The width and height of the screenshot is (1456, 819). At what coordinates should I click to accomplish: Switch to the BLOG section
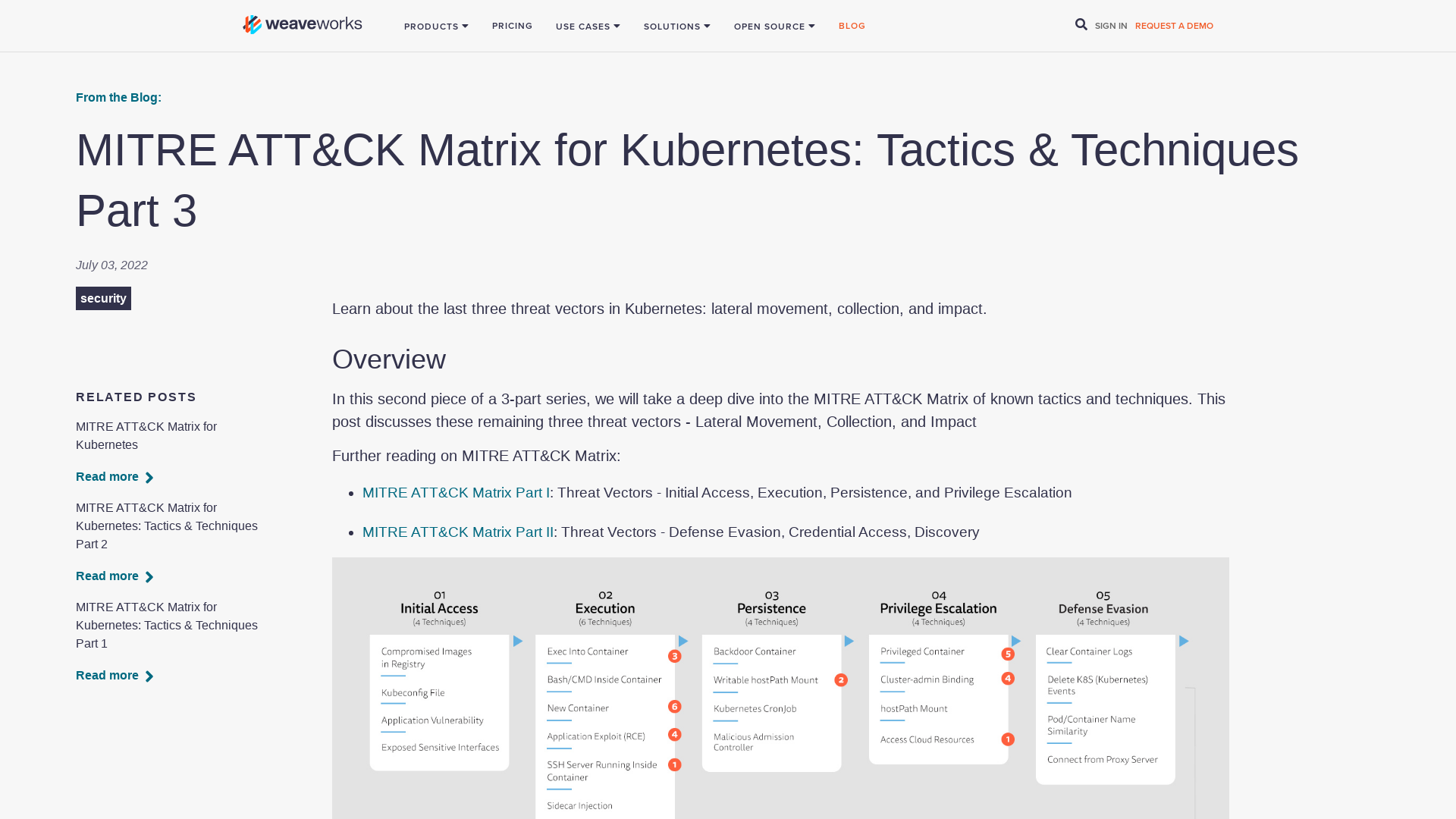tap(852, 26)
